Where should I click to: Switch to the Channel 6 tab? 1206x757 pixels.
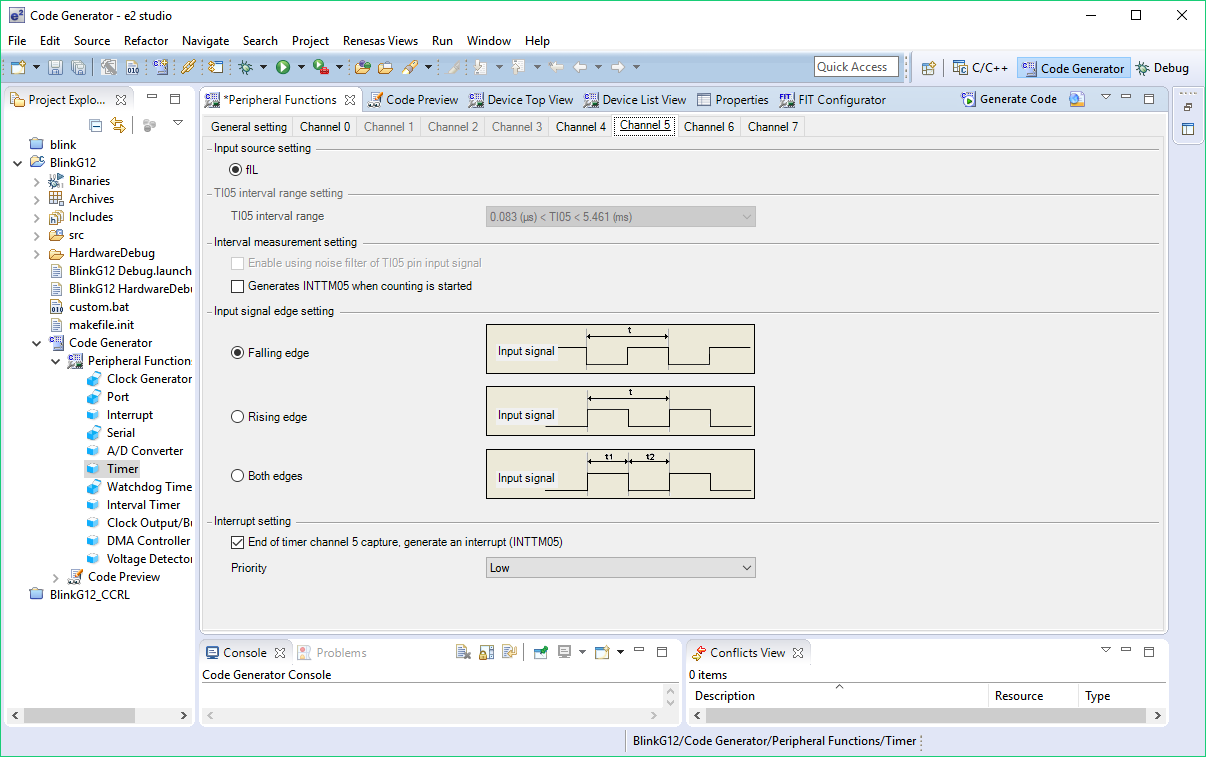(709, 127)
